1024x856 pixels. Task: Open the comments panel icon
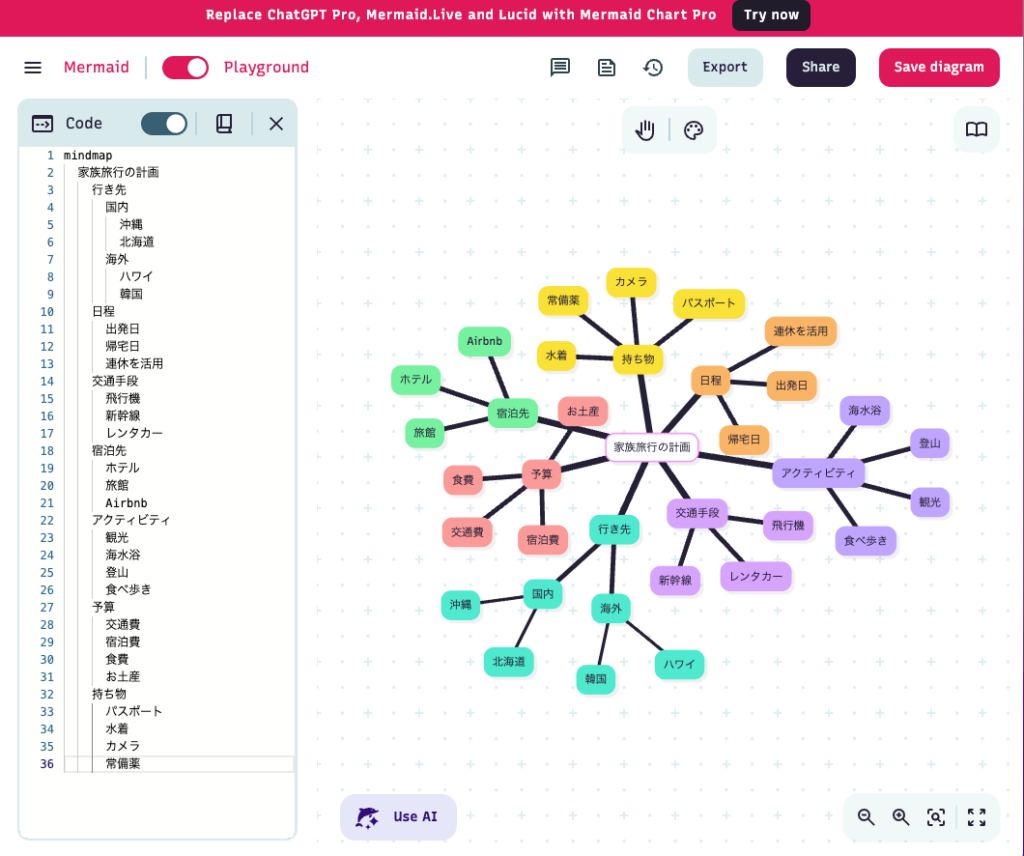tap(560, 67)
